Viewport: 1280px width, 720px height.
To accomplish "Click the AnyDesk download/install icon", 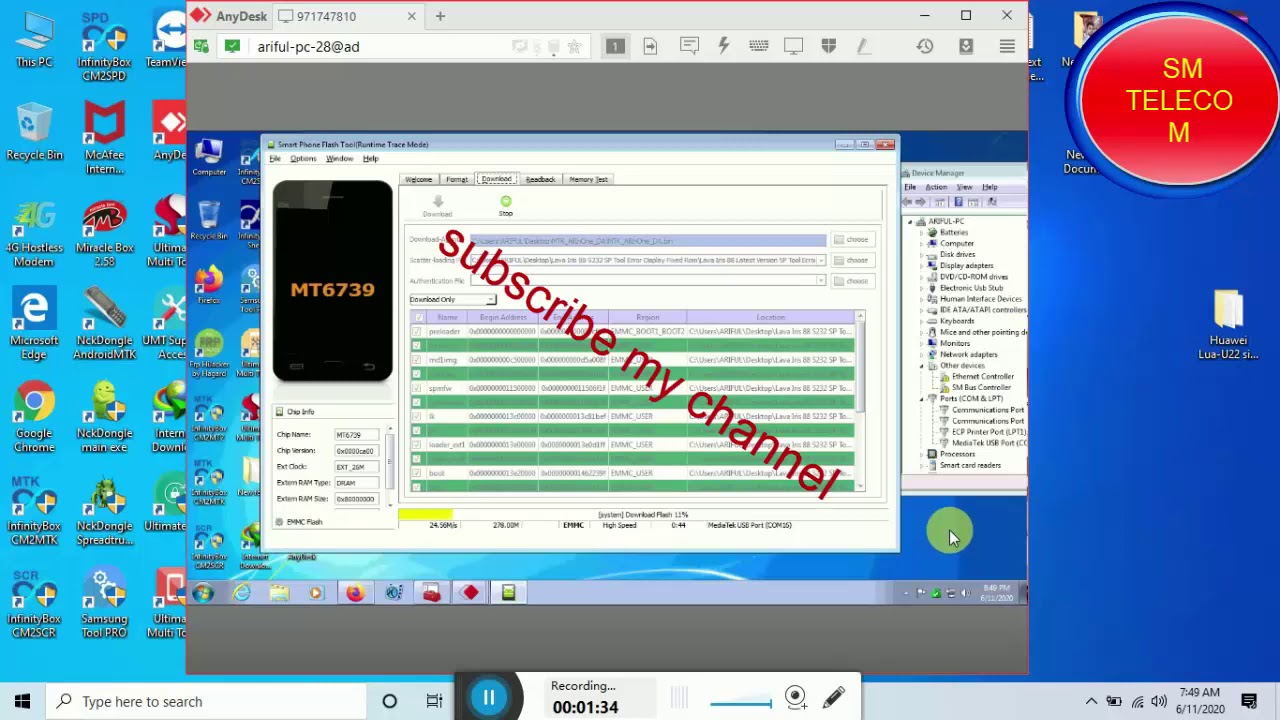I will click(966, 46).
